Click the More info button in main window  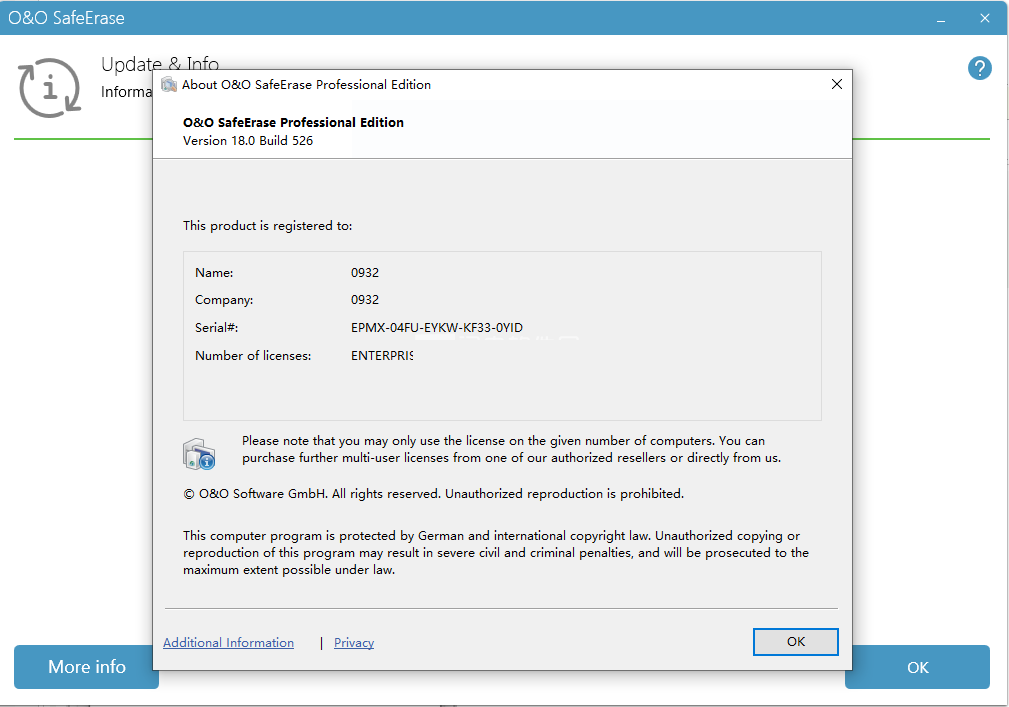pyautogui.click(x=86, y=666)
